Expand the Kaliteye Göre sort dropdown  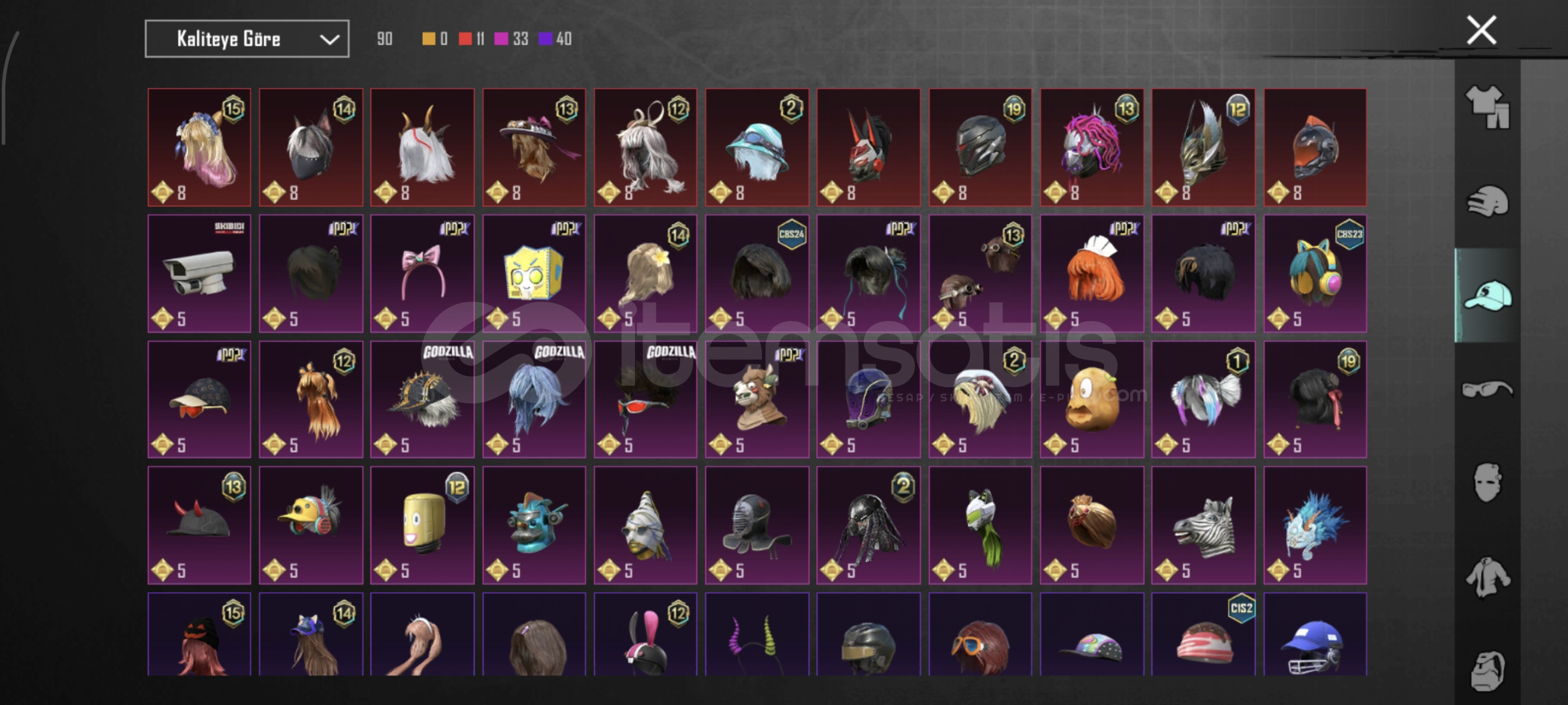(247, 39)
